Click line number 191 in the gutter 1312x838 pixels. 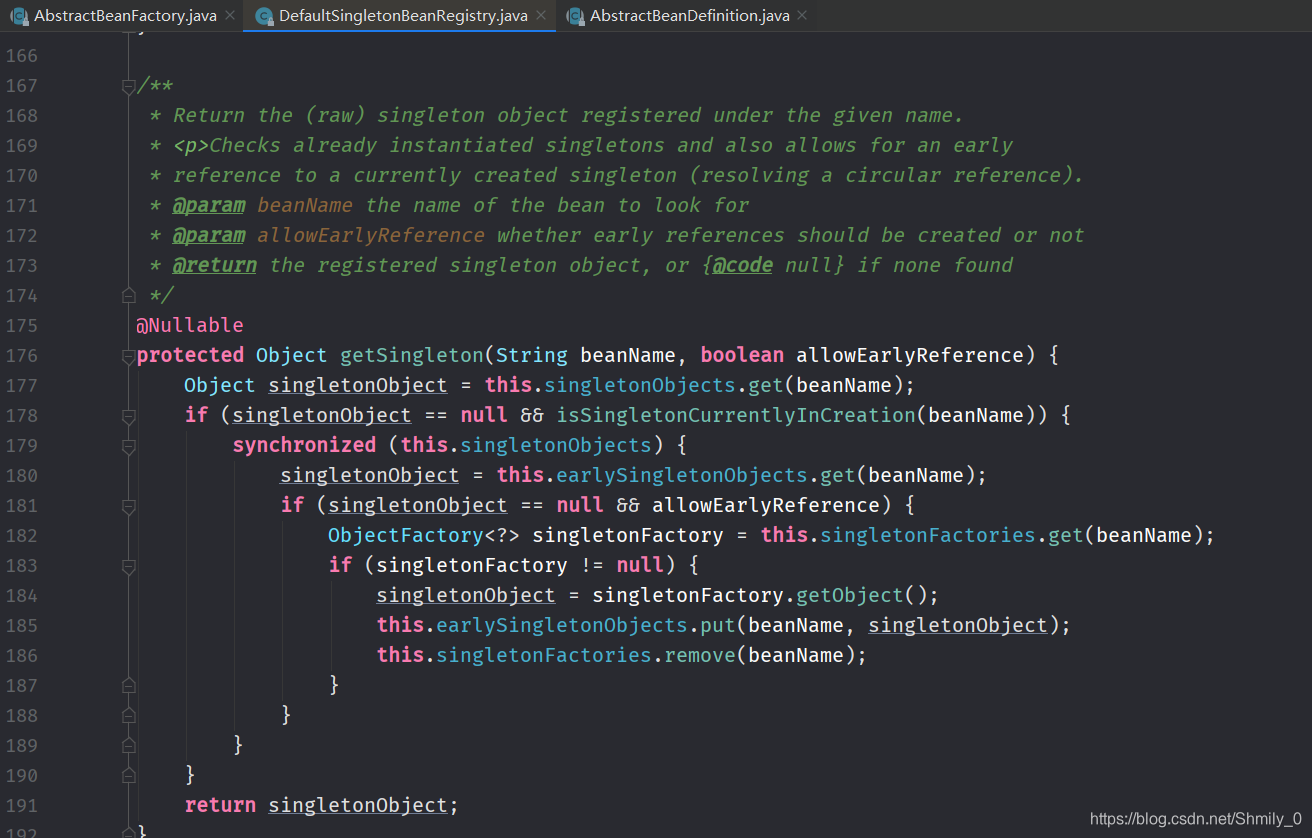[x=21, y=805]
